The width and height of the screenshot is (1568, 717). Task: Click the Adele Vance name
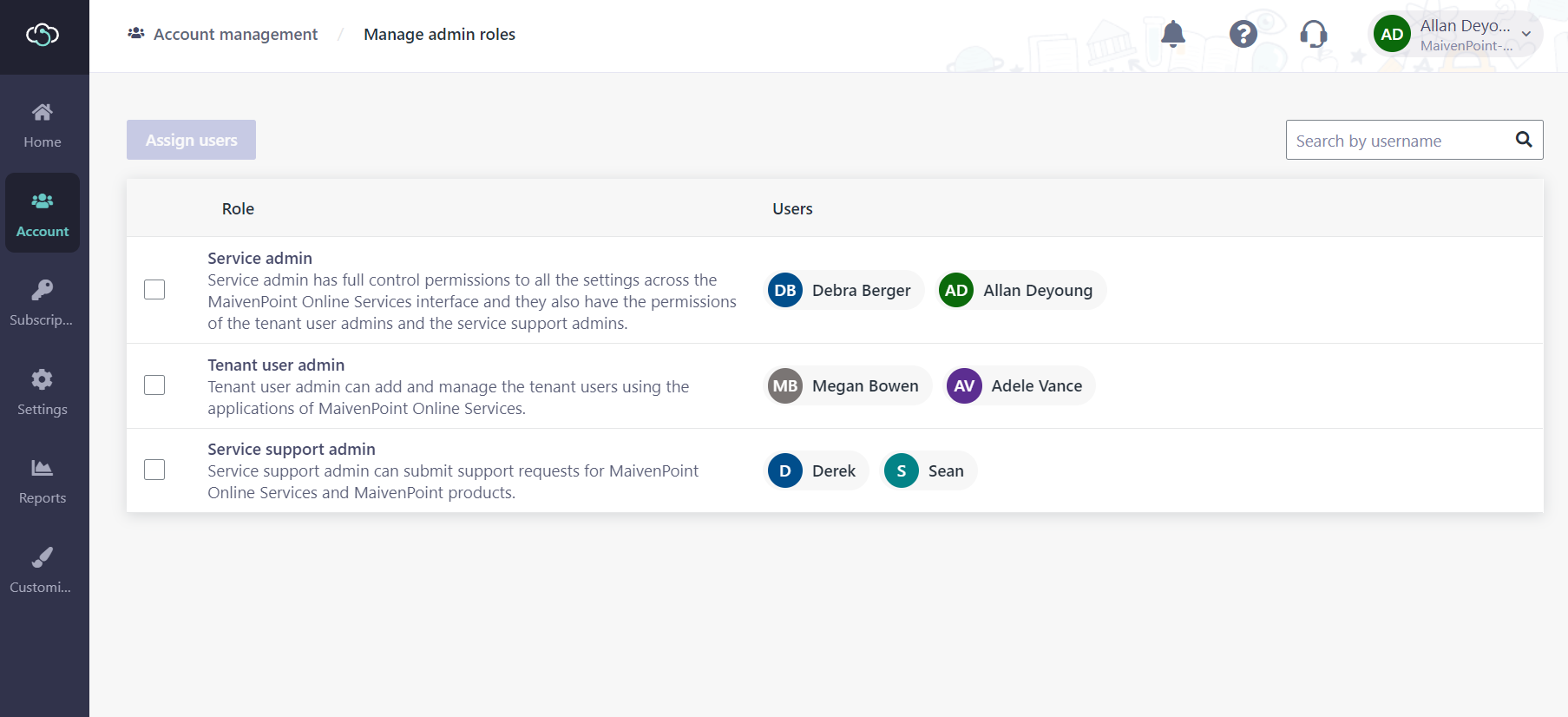pos(1037,385)
